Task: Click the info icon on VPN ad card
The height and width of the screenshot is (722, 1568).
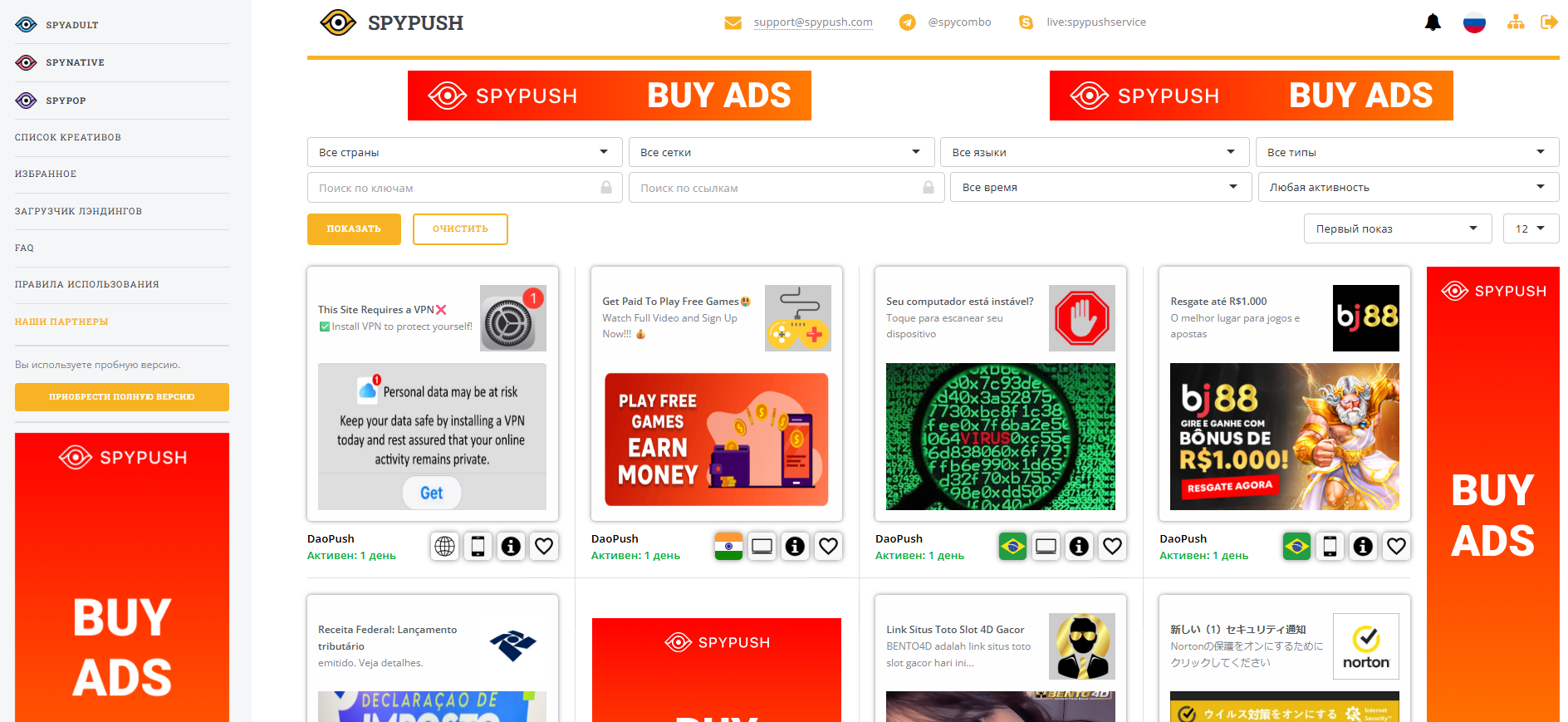Action: (x=512, y=546)
